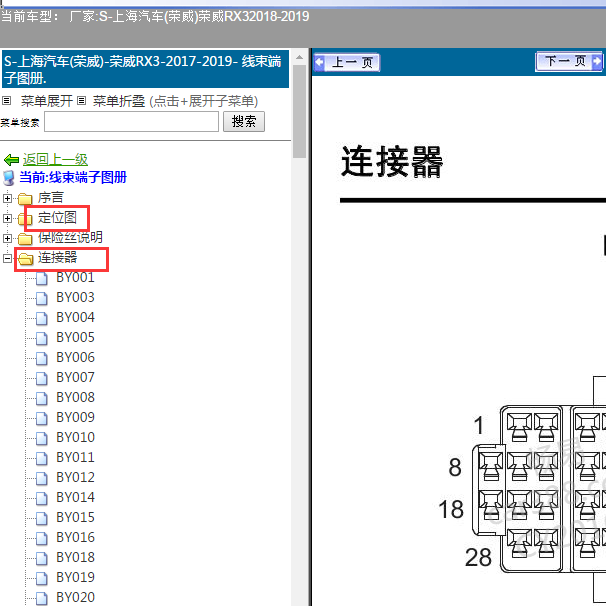The width and height of the screenshot is (606, 606).
Task: Select the BY004 tree entry text
Action: (x=75, y=317)
